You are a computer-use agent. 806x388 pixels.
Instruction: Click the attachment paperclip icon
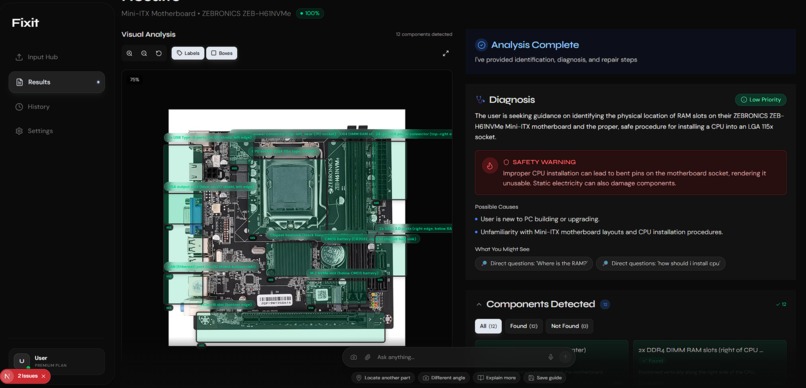point(368,357)
